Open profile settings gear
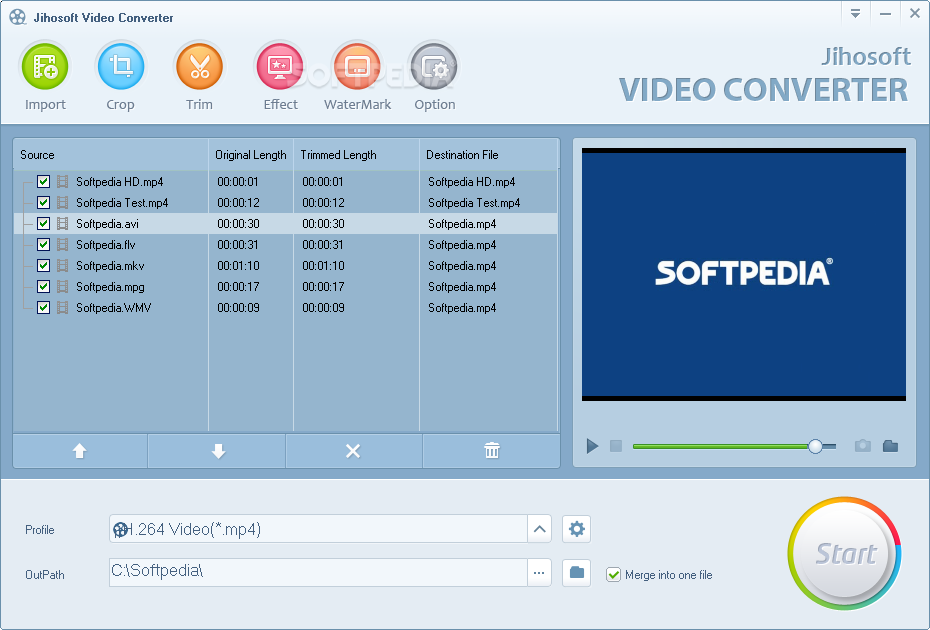 point(577,529)
